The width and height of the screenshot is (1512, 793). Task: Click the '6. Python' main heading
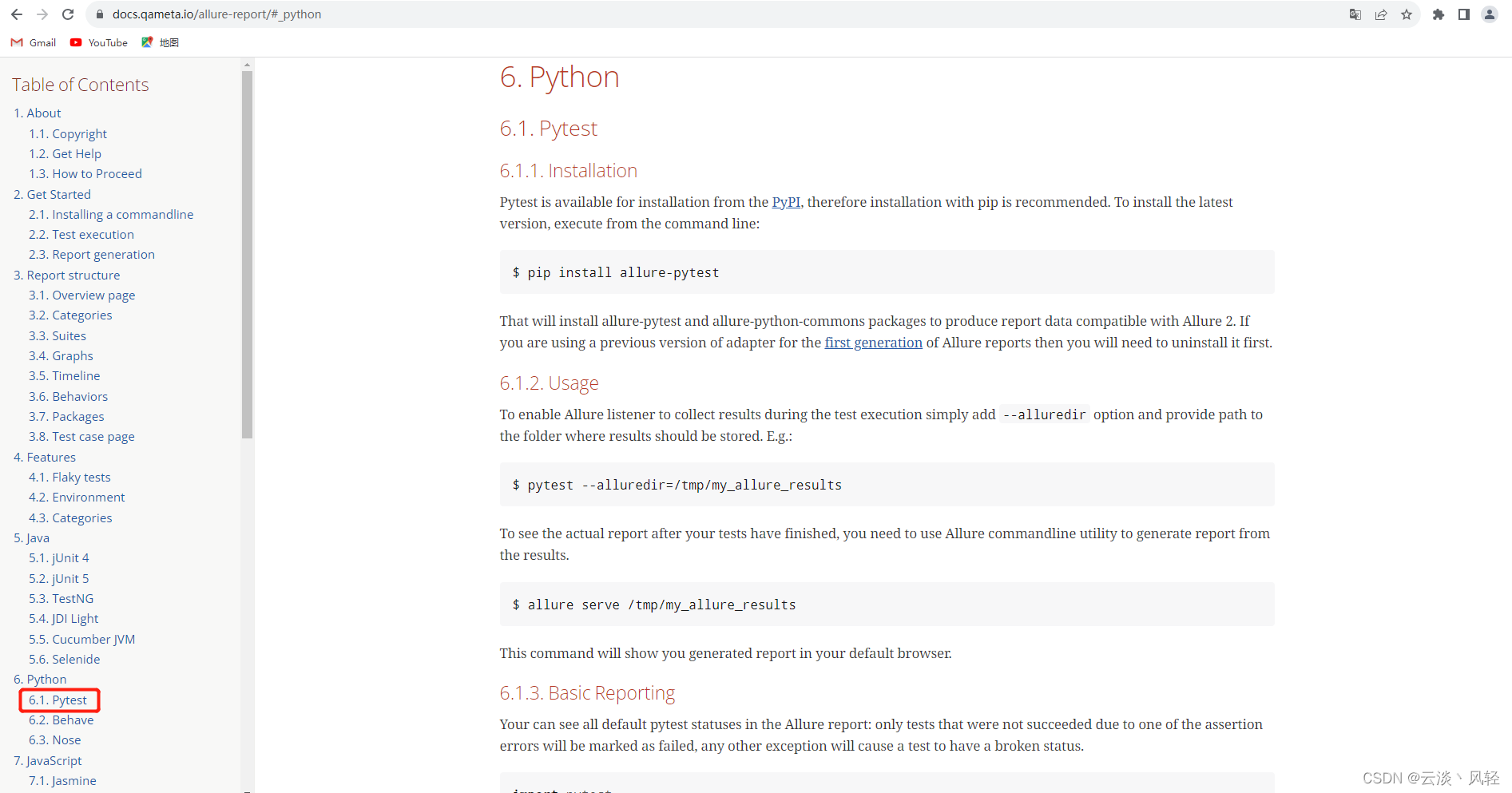[559, 77]
